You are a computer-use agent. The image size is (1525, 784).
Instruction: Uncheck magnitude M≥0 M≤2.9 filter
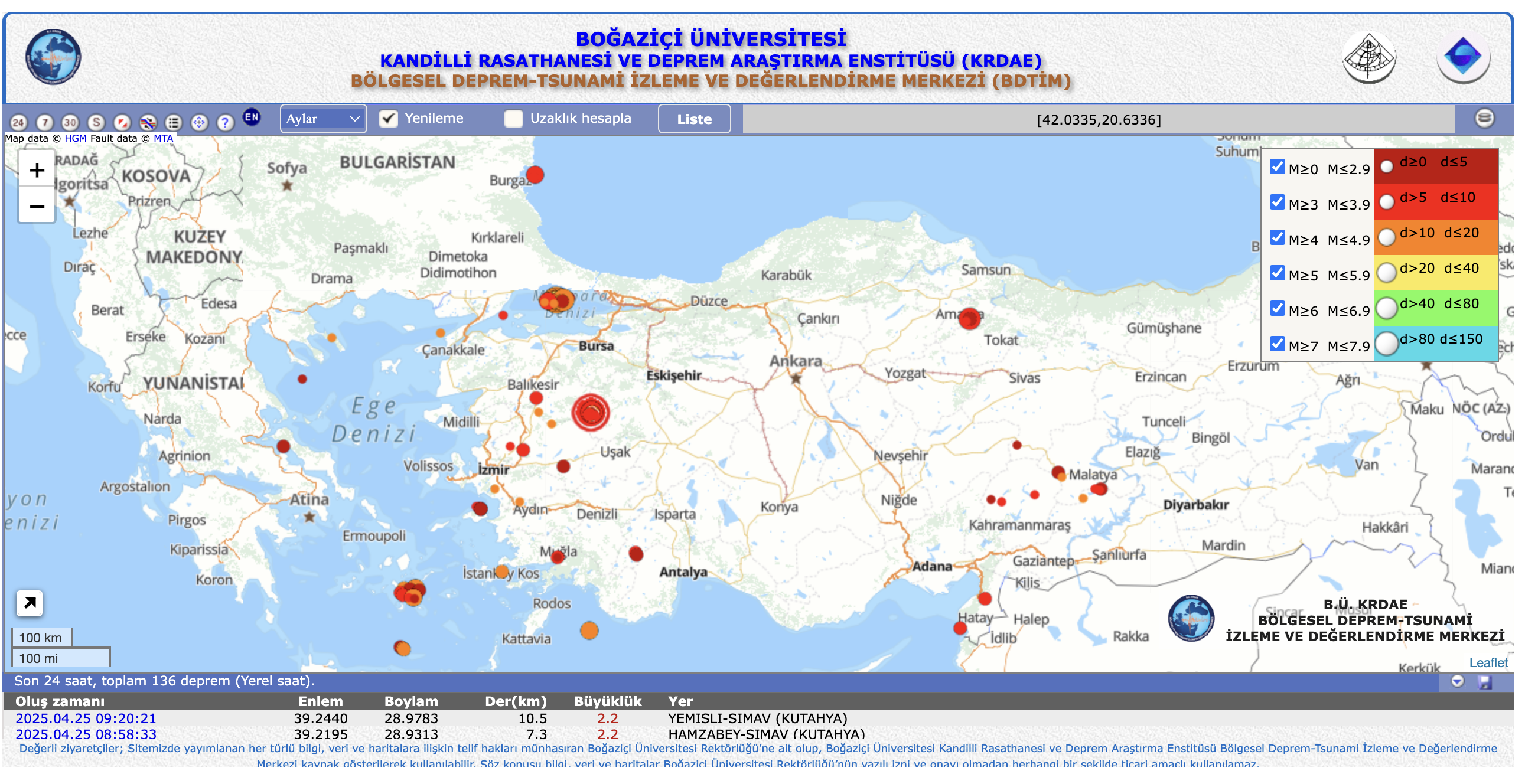[x=1278, y=167]
